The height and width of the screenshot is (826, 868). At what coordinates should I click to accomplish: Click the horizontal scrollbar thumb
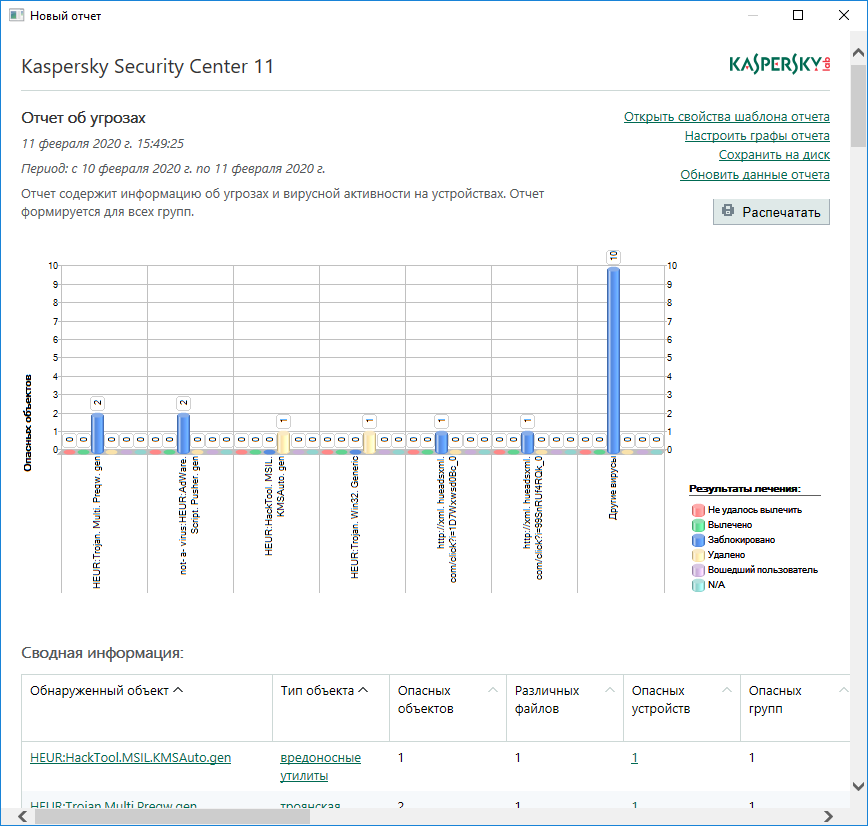(172, 816)
